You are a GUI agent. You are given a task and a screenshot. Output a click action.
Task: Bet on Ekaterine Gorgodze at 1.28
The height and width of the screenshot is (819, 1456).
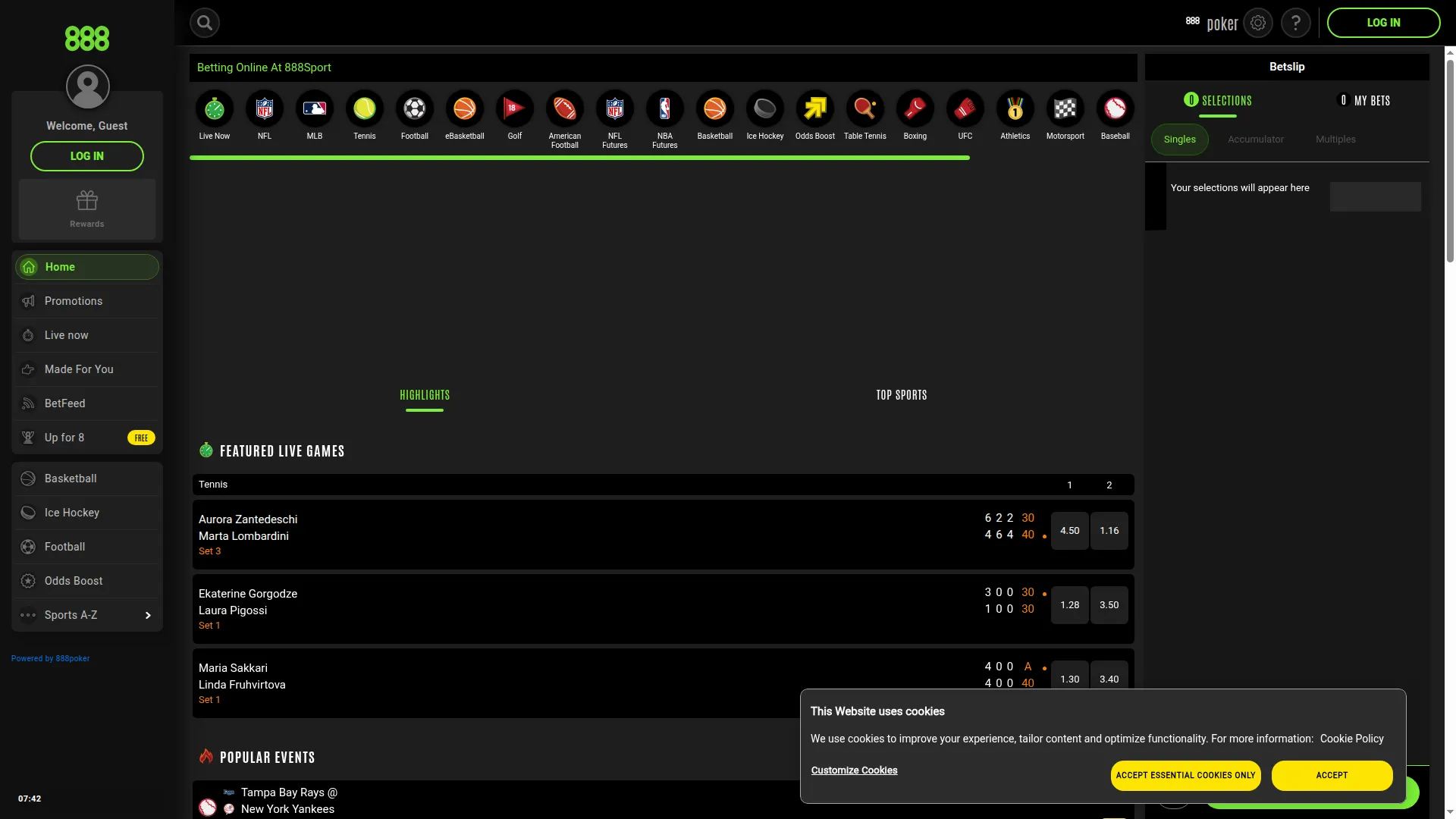click(1070, 605)
